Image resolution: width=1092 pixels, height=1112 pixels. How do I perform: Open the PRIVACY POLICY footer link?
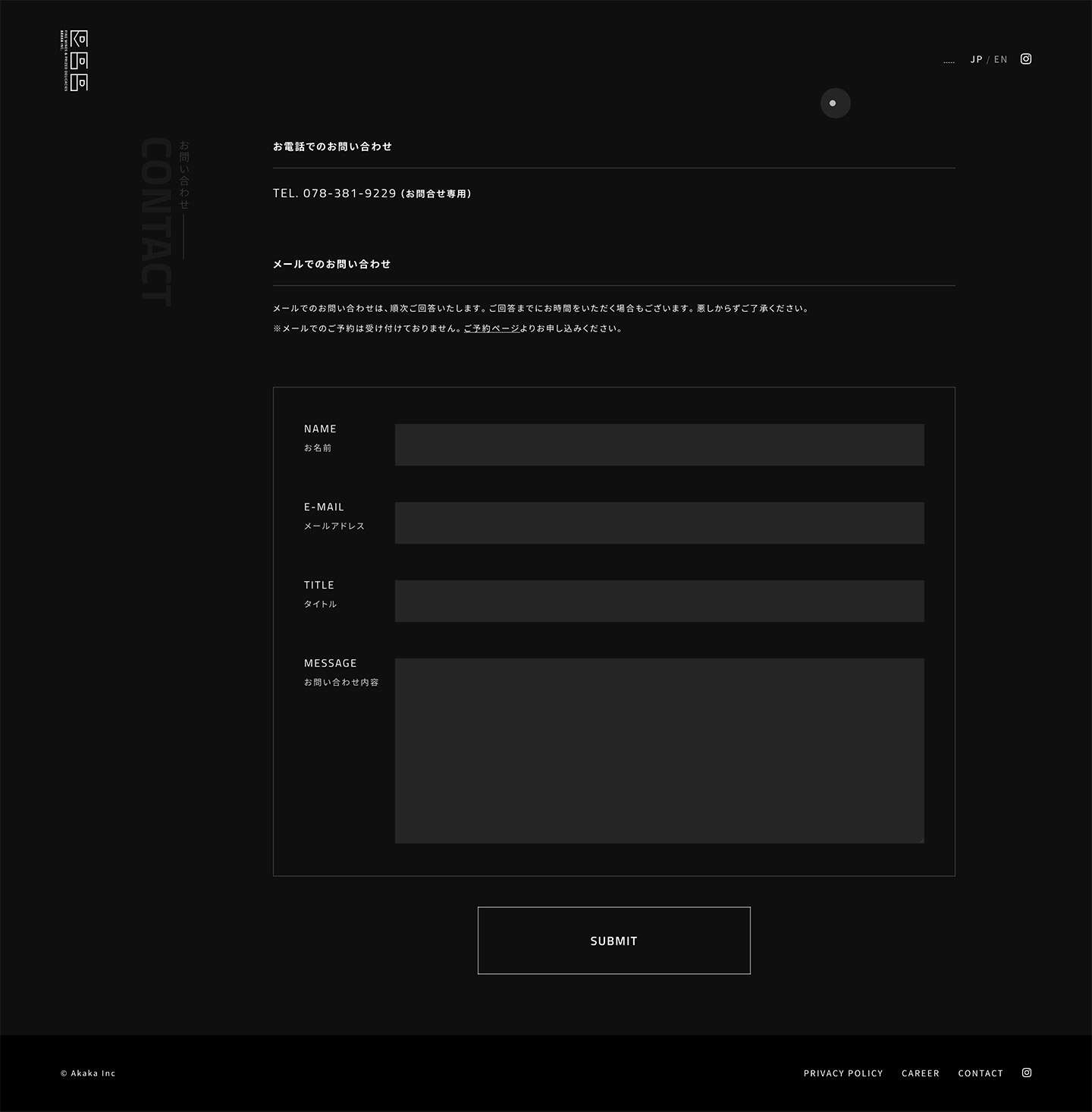click(x=843, y=1073)
